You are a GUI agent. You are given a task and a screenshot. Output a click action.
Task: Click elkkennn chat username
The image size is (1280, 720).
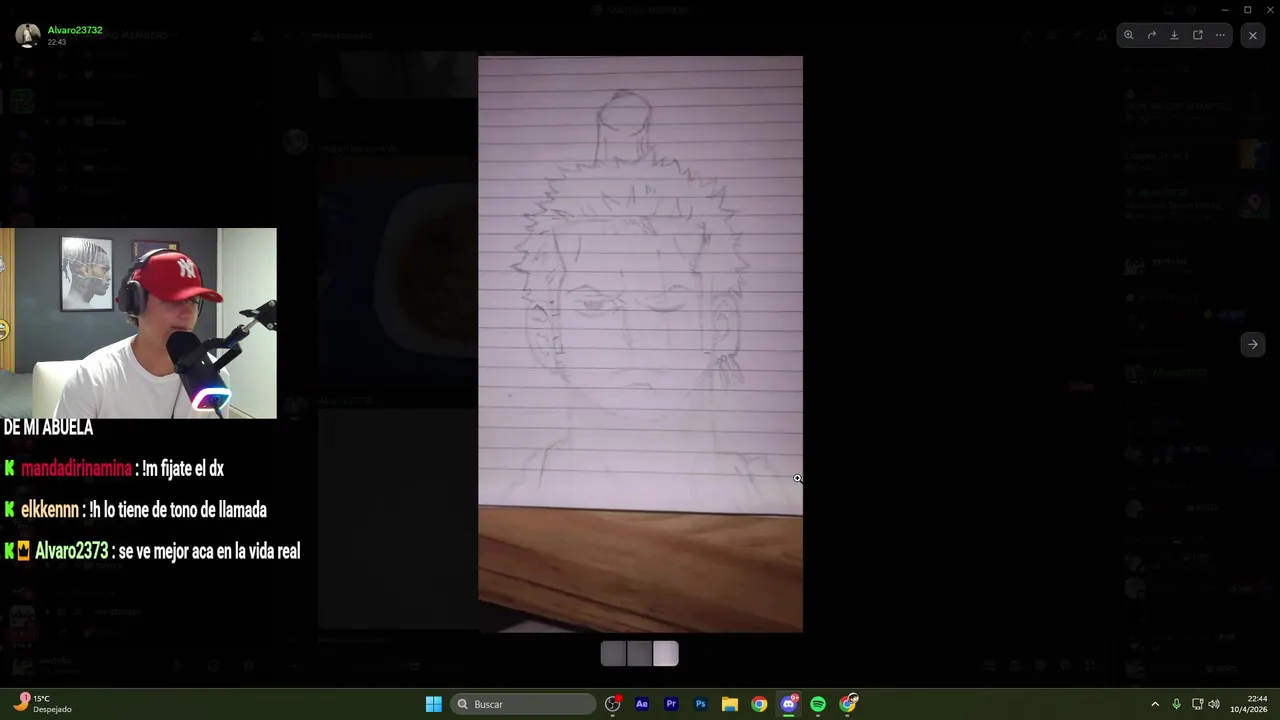tap(50, 509)
